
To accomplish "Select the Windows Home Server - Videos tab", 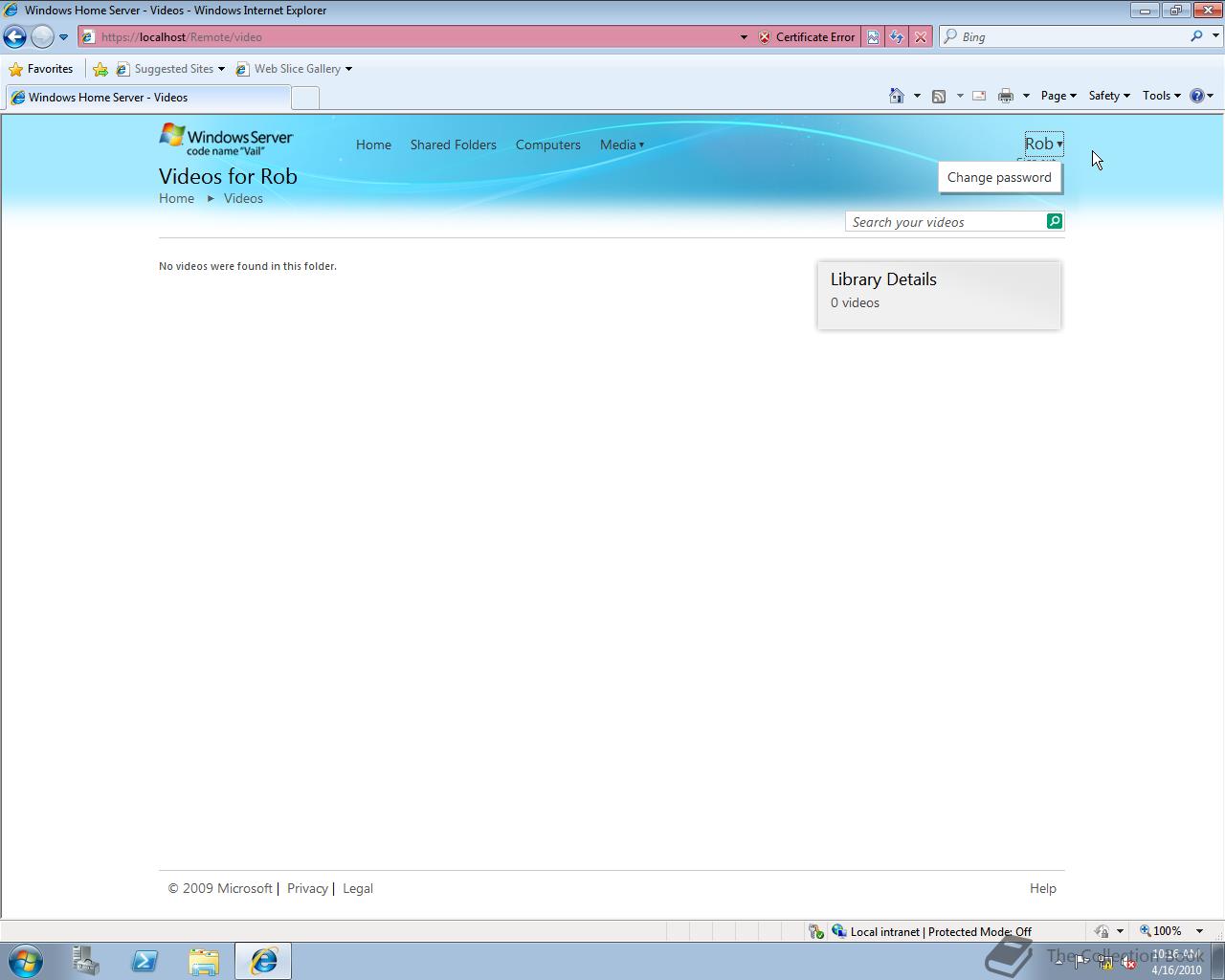I will click(147, 98).
